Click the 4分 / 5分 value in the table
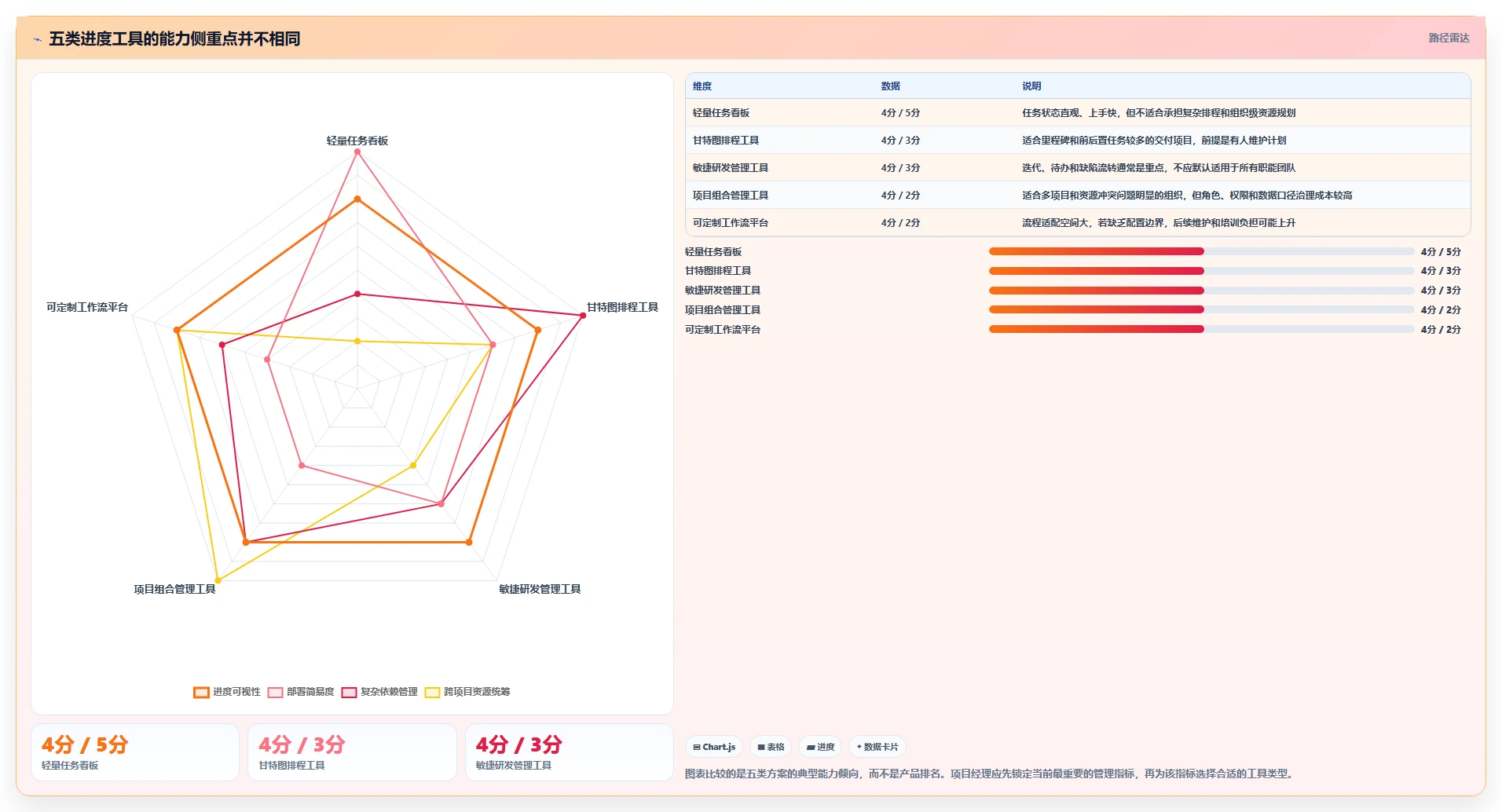The image size is (1502, 812). 900,113
